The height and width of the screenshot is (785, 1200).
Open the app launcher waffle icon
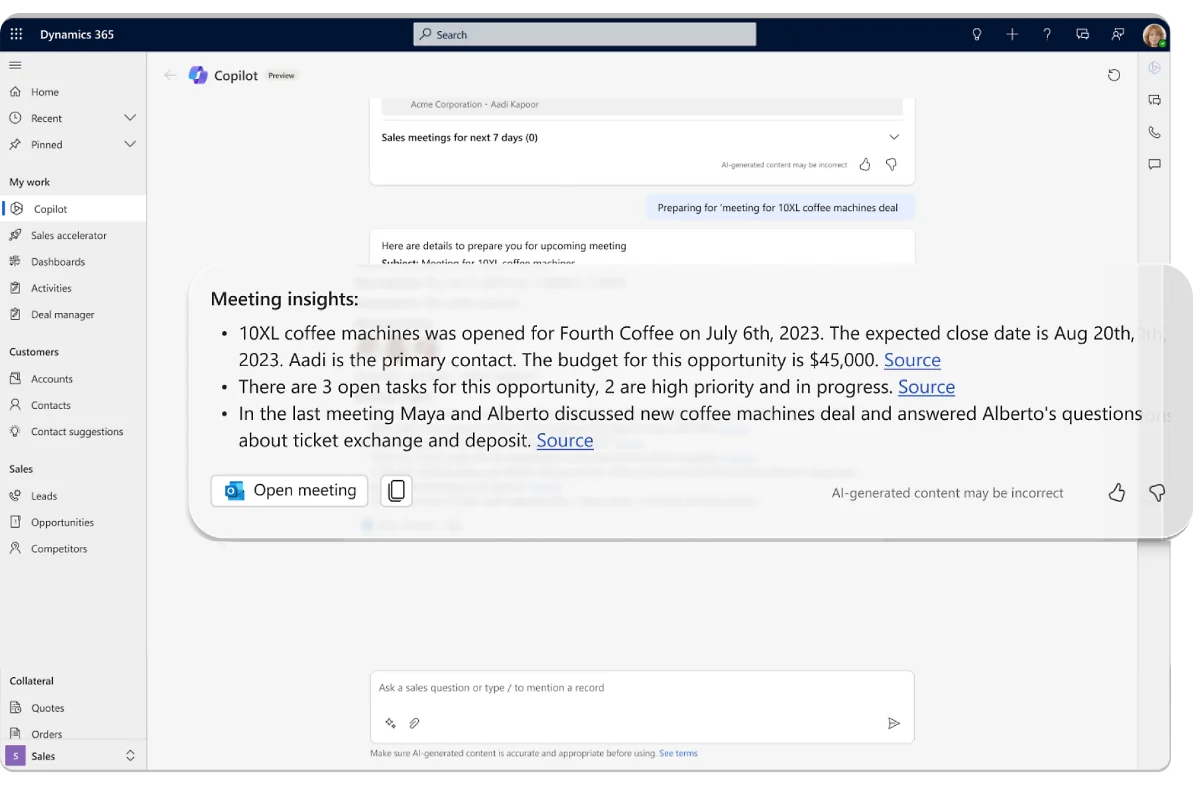(x=16, y=34)
